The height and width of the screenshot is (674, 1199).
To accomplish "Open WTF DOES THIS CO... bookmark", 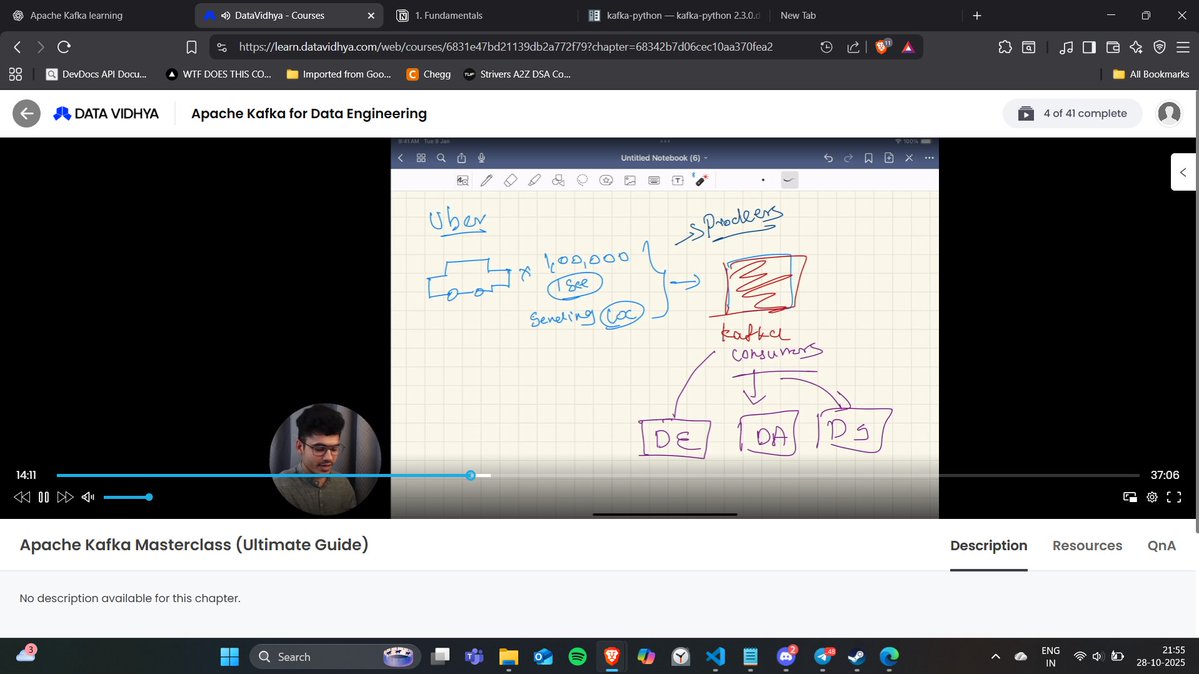I will [219, 74].
